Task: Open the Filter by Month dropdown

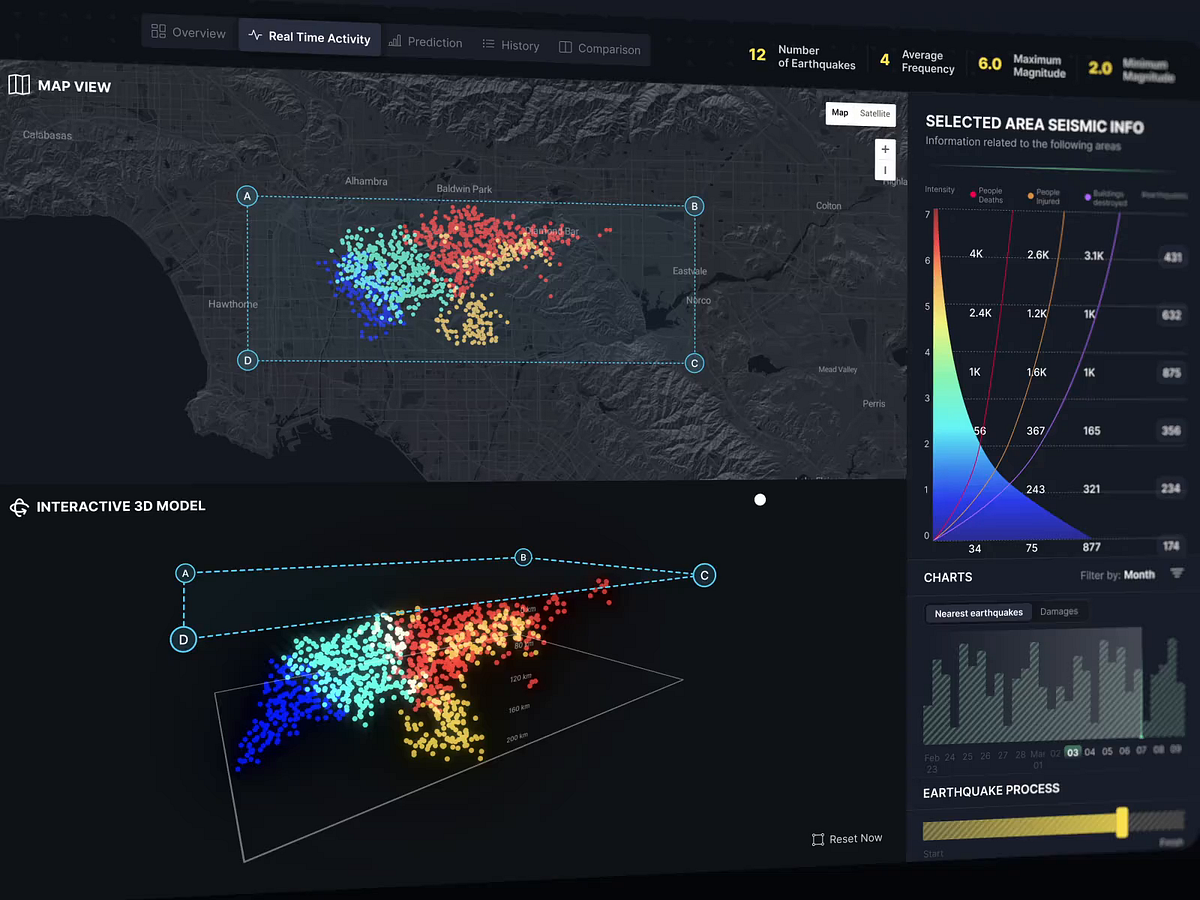Action: tap(1140, 575)
